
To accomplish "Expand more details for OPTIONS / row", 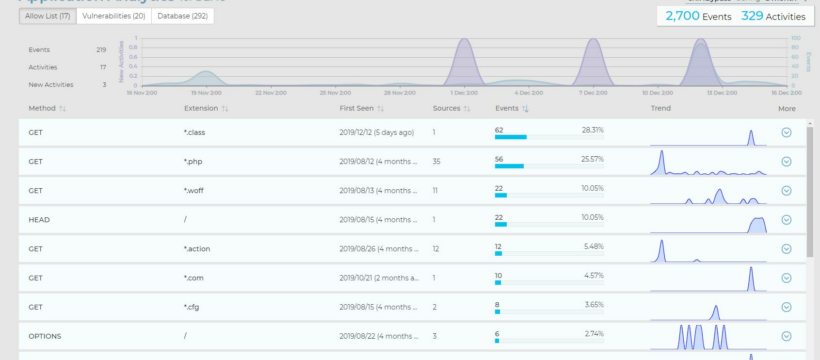I will click(x=786, y=336).
